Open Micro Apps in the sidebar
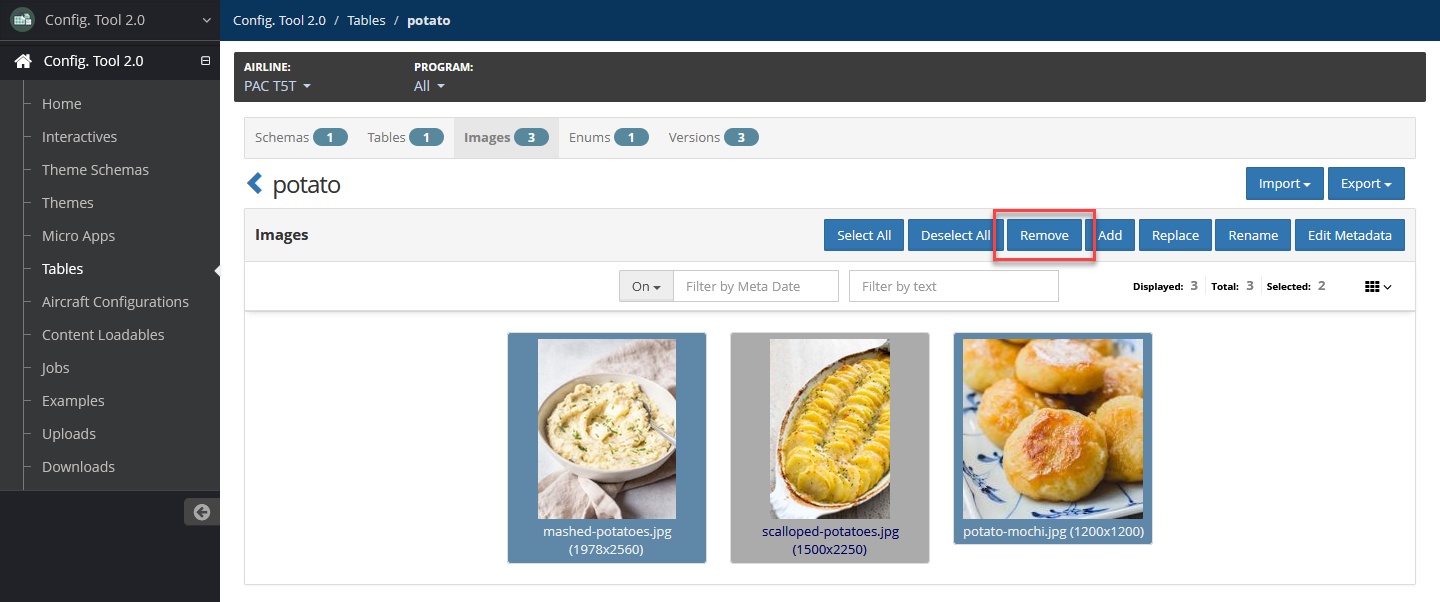The width and height of the screenshot is (1440, 602). click(x=78, y=236)
